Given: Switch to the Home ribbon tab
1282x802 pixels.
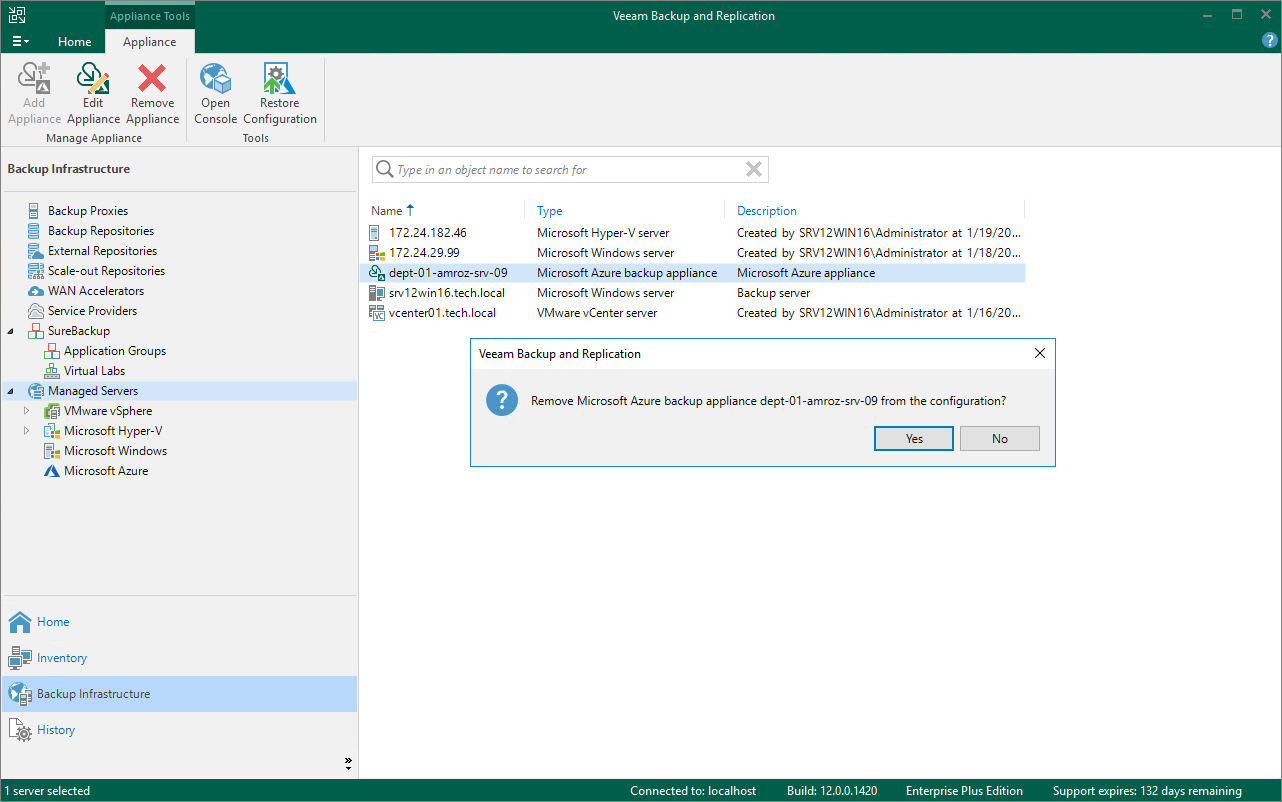Looking at the screenshot, I should (75, 42).
